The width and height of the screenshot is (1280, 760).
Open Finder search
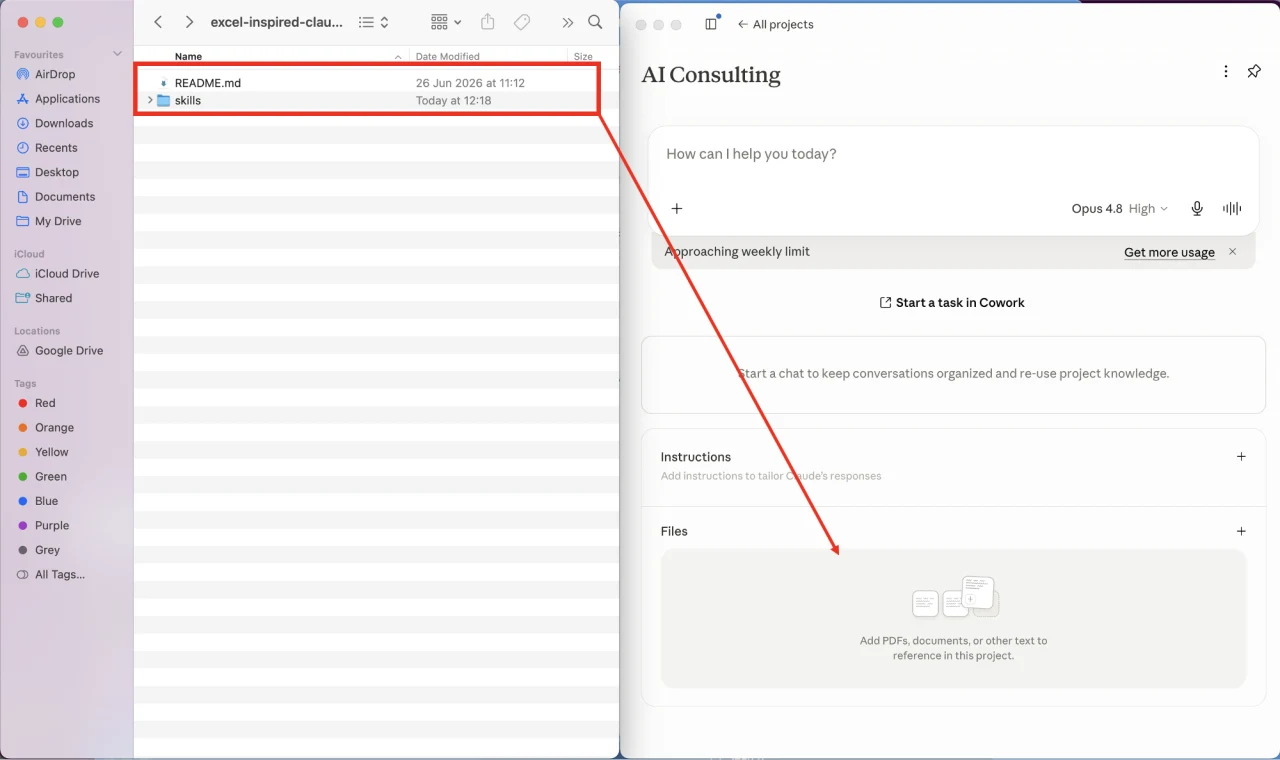point(595,22)
